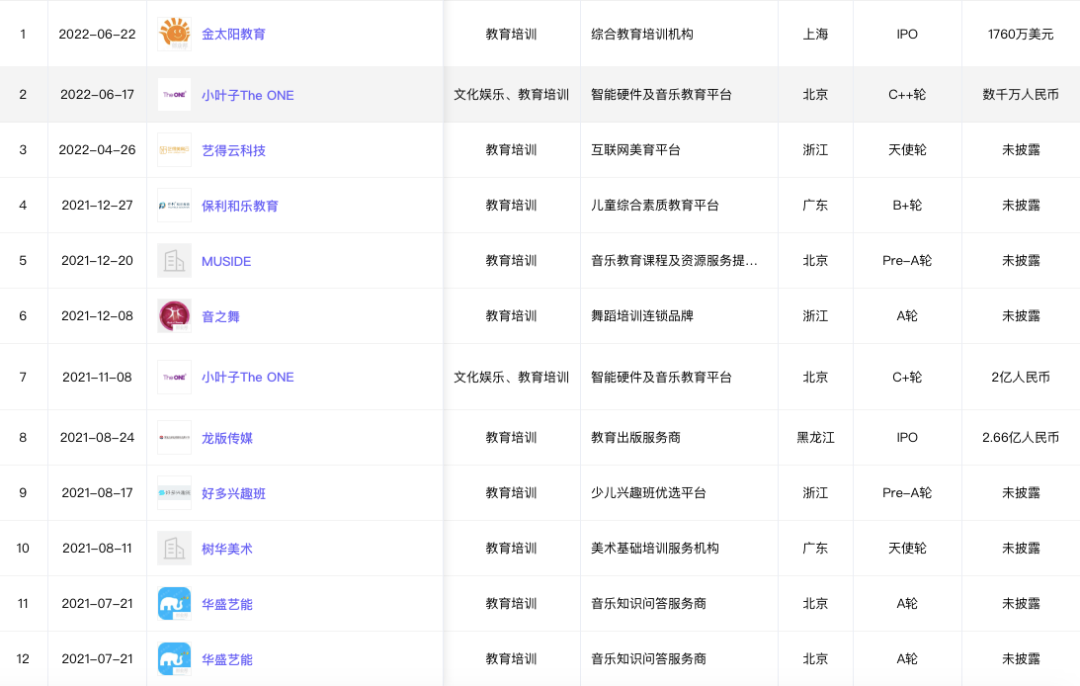Open the 龙版传媒 company link

pos(227,438)
